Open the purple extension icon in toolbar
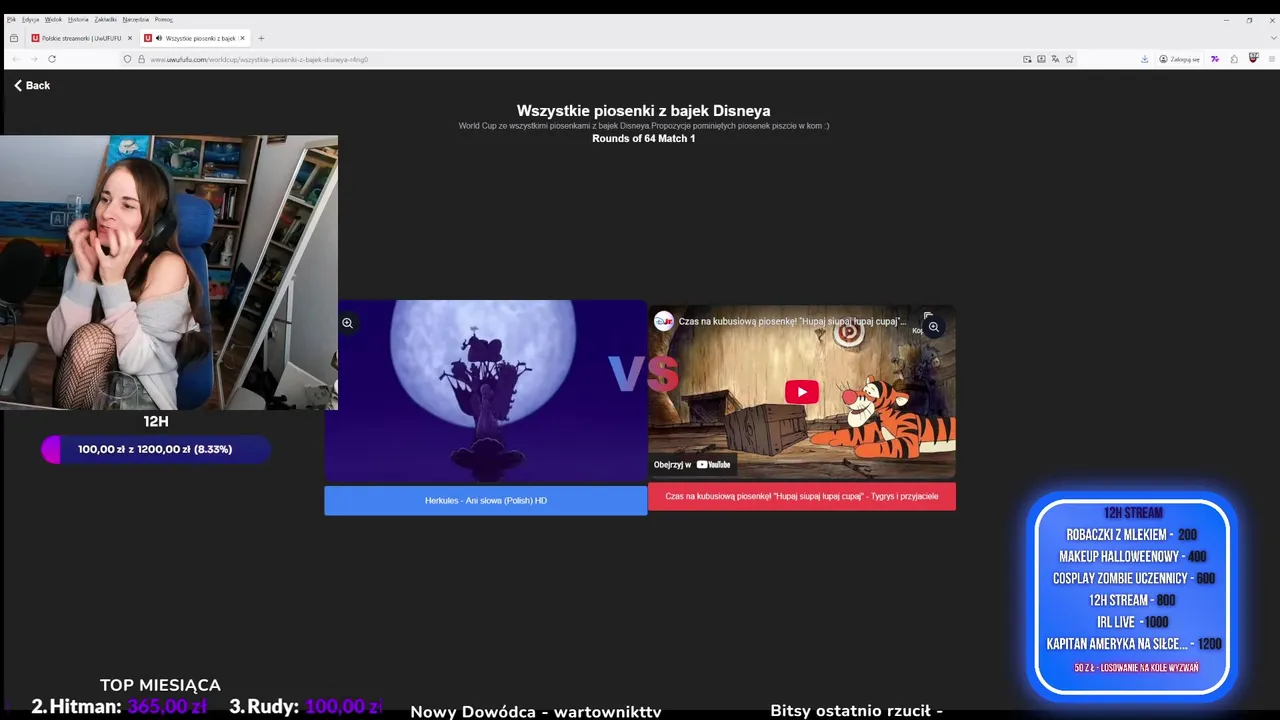Viewport: 1280px width, 720px height. click(x=1215, y=59)
